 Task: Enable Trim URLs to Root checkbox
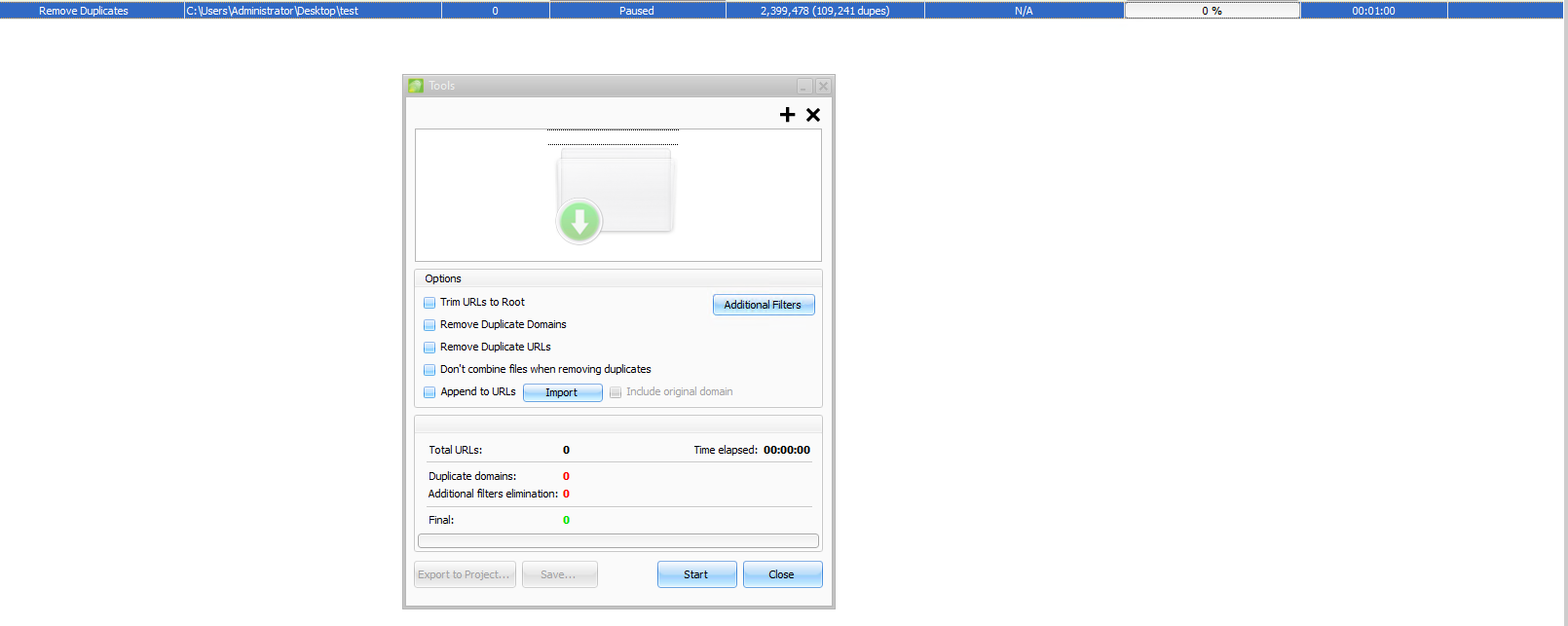click(x=429, y=303)
